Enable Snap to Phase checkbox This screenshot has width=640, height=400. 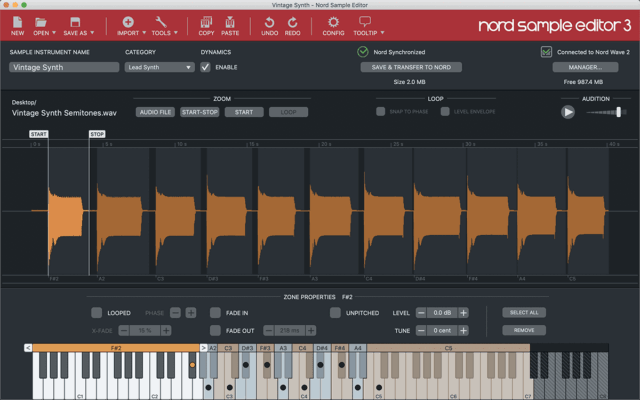pyautogui.click(x=380, y=111)
